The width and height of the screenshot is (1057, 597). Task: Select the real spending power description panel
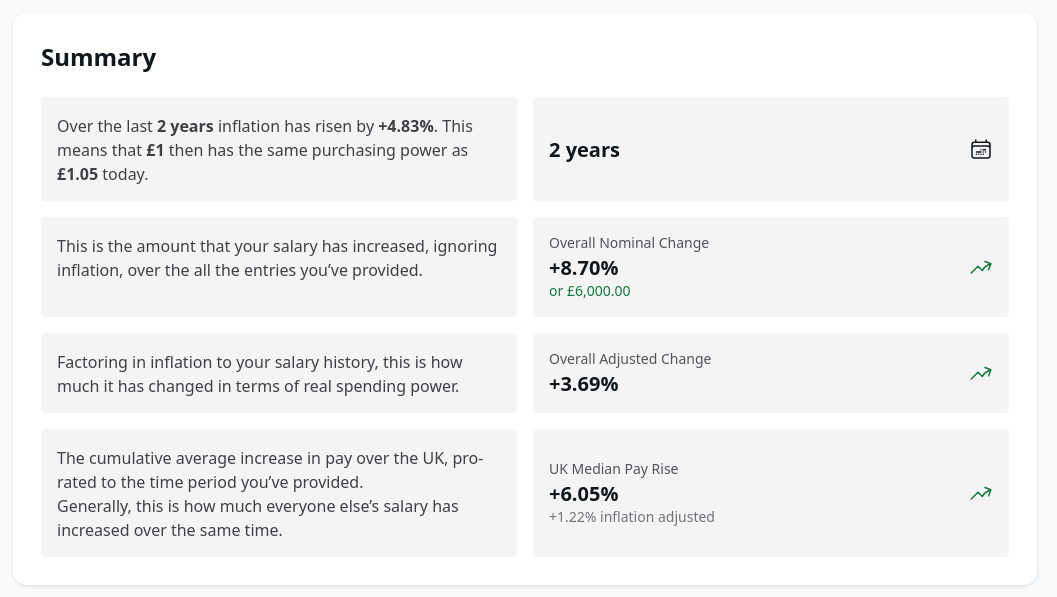coord(279,373)
